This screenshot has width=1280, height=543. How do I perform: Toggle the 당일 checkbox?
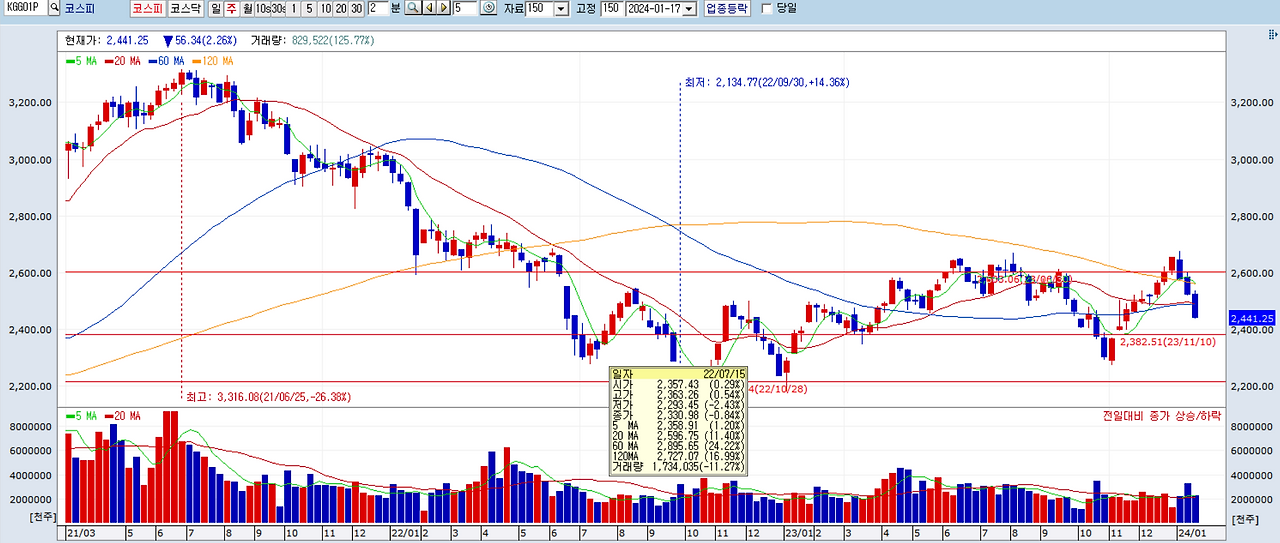[x=767, y=8]
